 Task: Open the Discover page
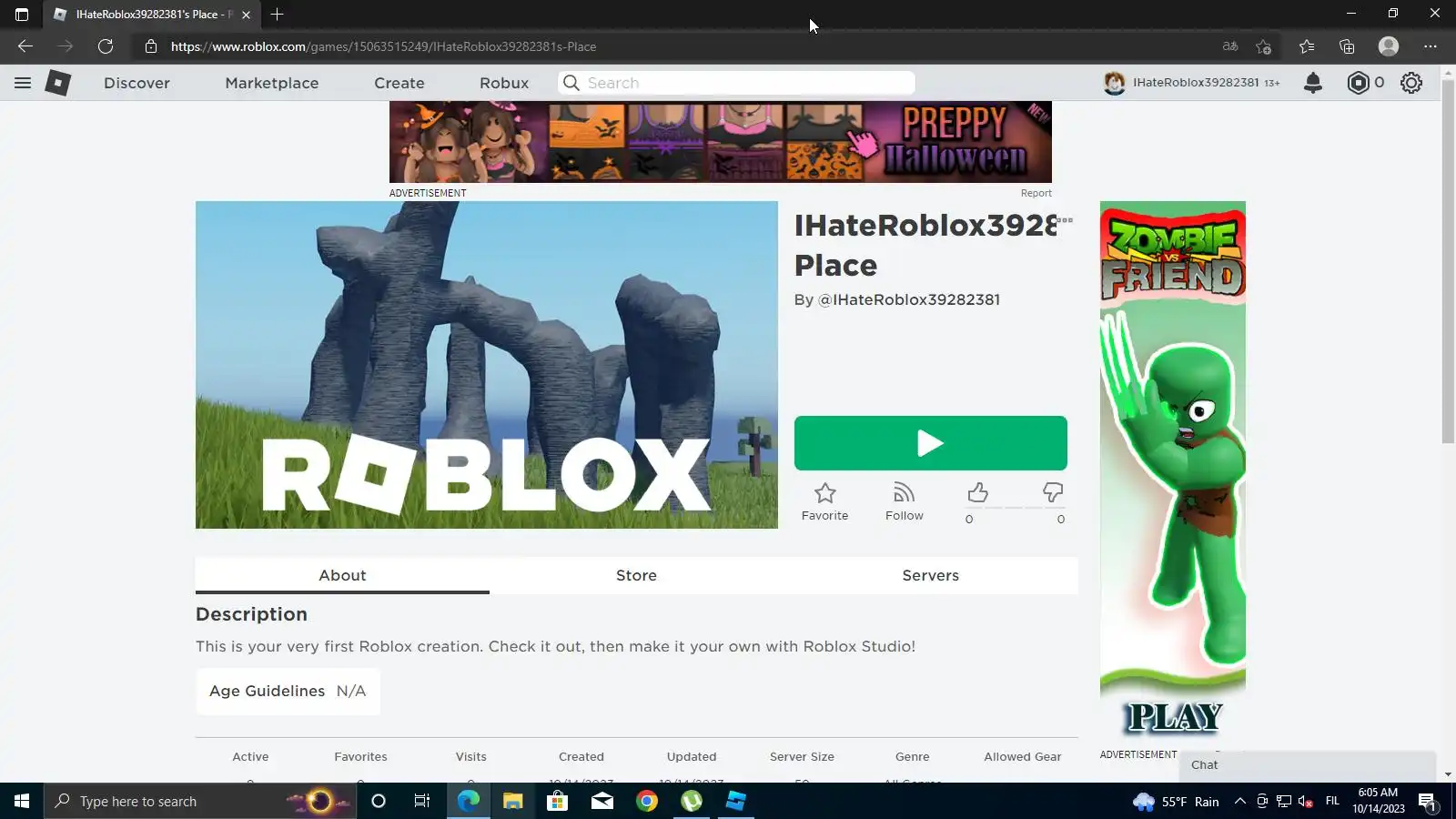136,83
